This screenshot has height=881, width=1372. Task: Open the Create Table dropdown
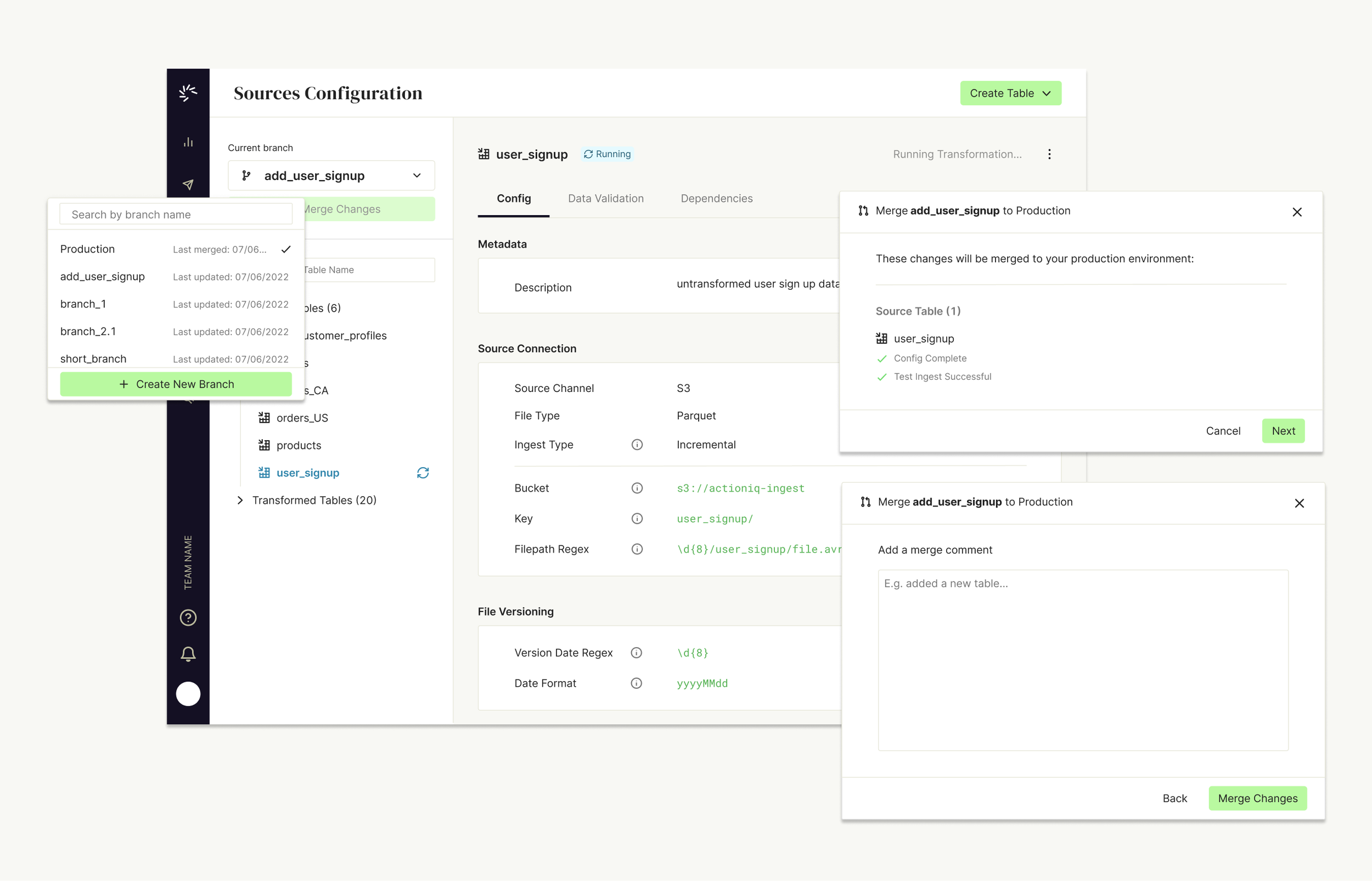(x=1010, y=93)
